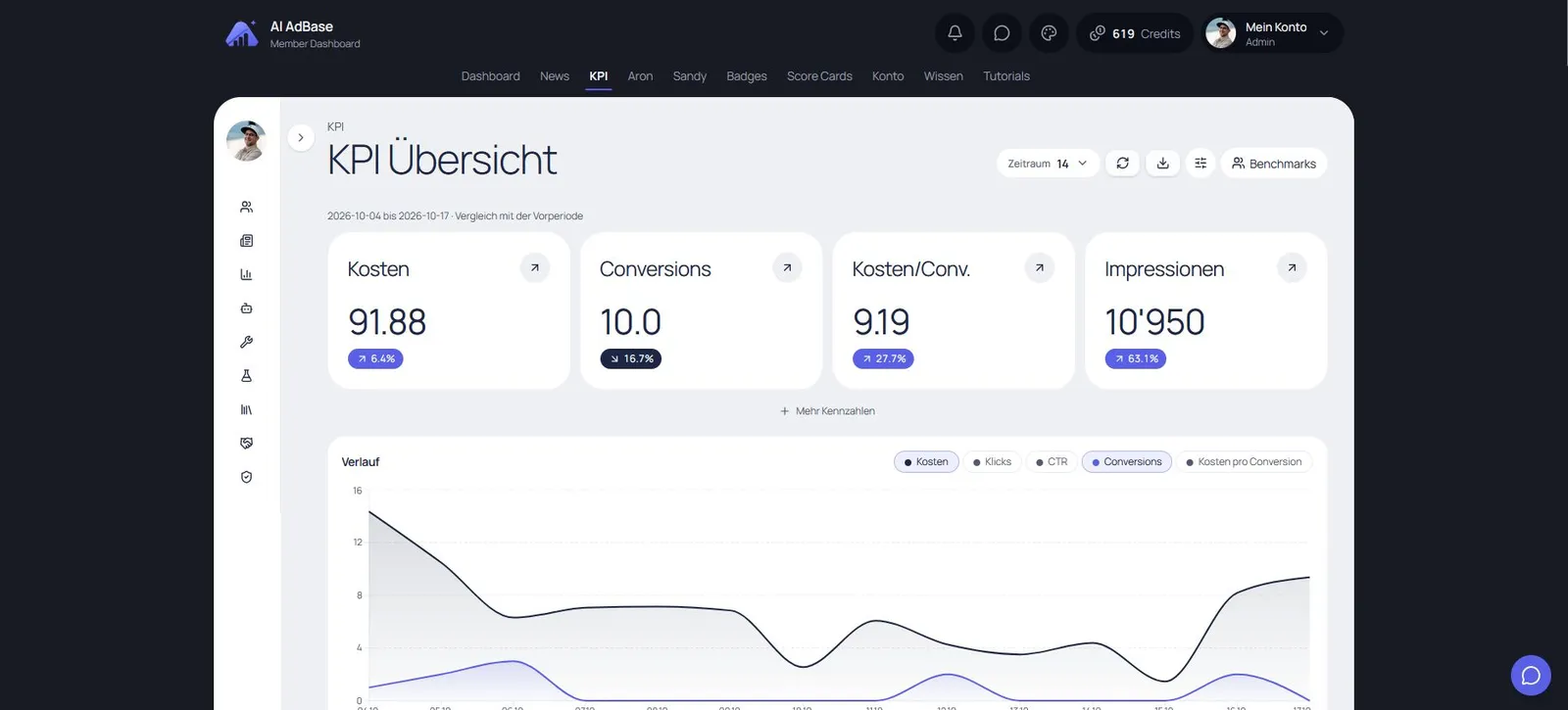The width and height of the screenshot is (1568, 710).
Task: Download the KPI report
Action: (1162, 164)
